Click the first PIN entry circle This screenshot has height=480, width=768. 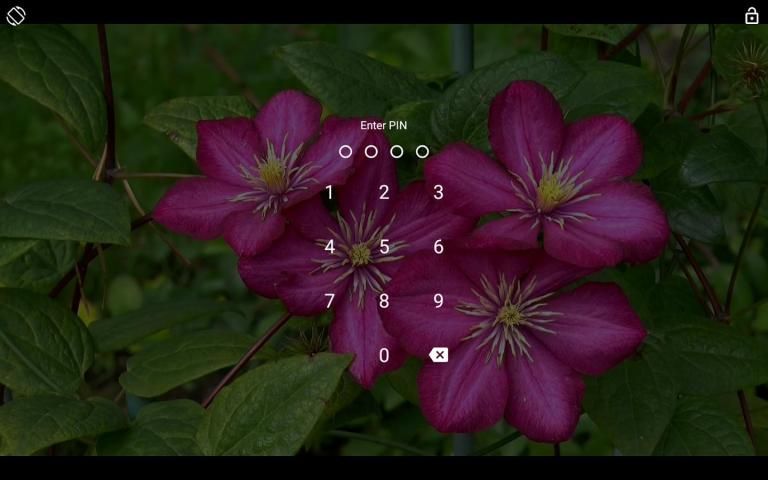[346, 152]
